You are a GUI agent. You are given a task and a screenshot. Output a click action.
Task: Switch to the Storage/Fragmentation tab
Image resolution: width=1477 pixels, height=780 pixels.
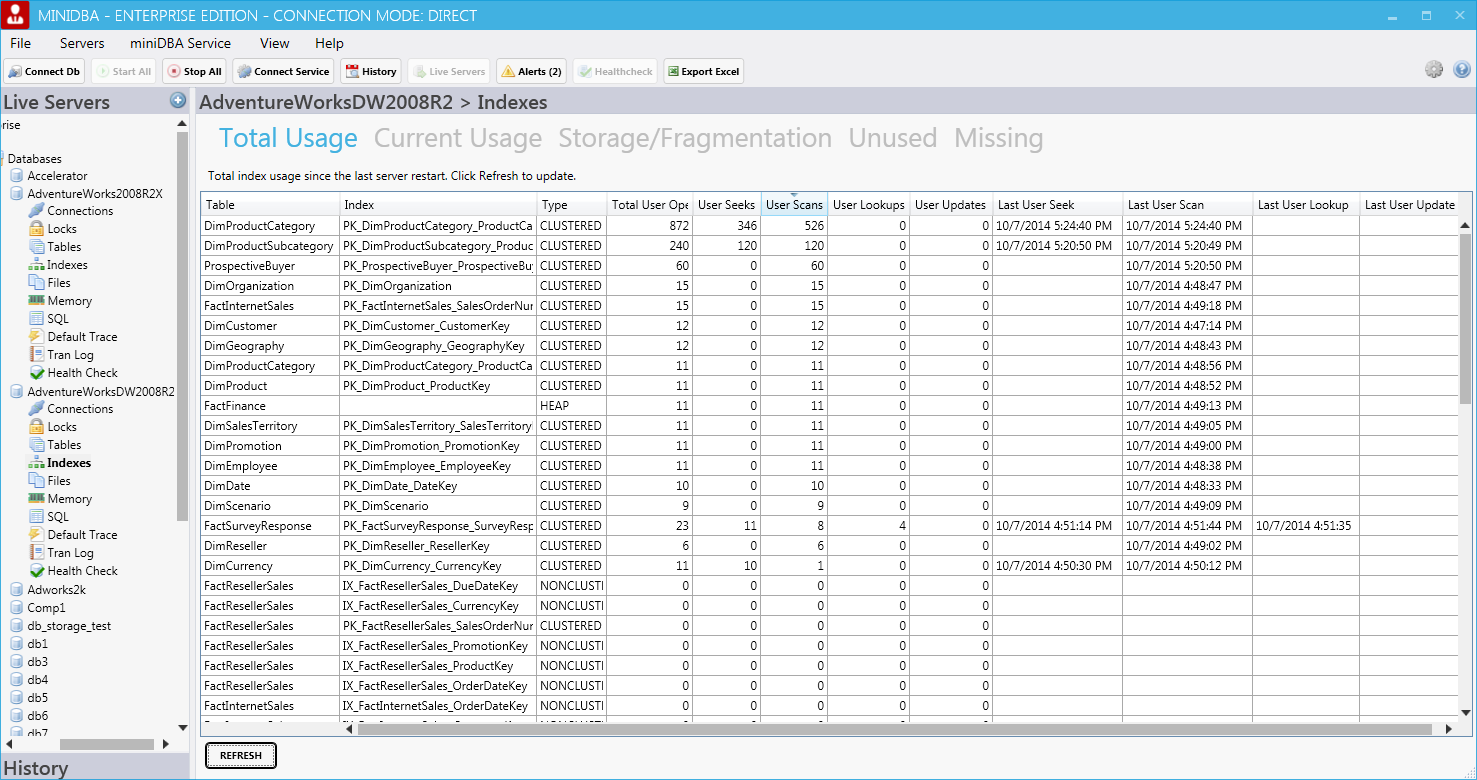(x=695, y=138)
